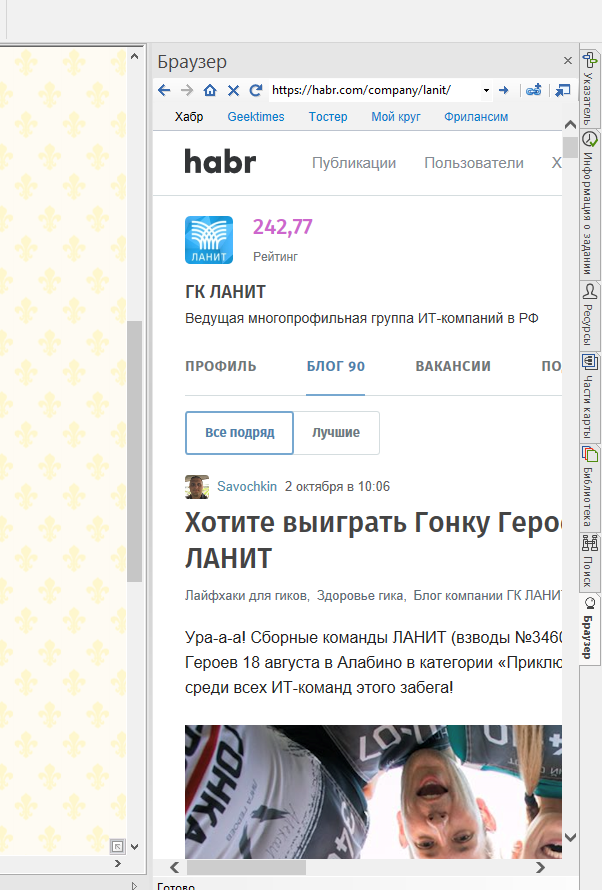The height and width of the screenshot is (890, 602).
Task: Open the Поиск side panel tab
Action: coord(590,561)
